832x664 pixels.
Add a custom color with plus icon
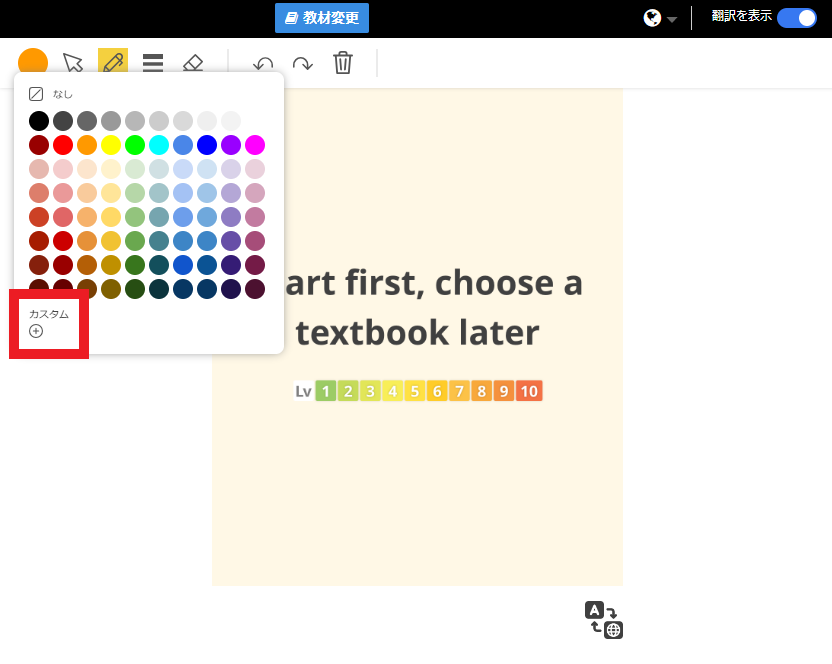tap(36, 331)
